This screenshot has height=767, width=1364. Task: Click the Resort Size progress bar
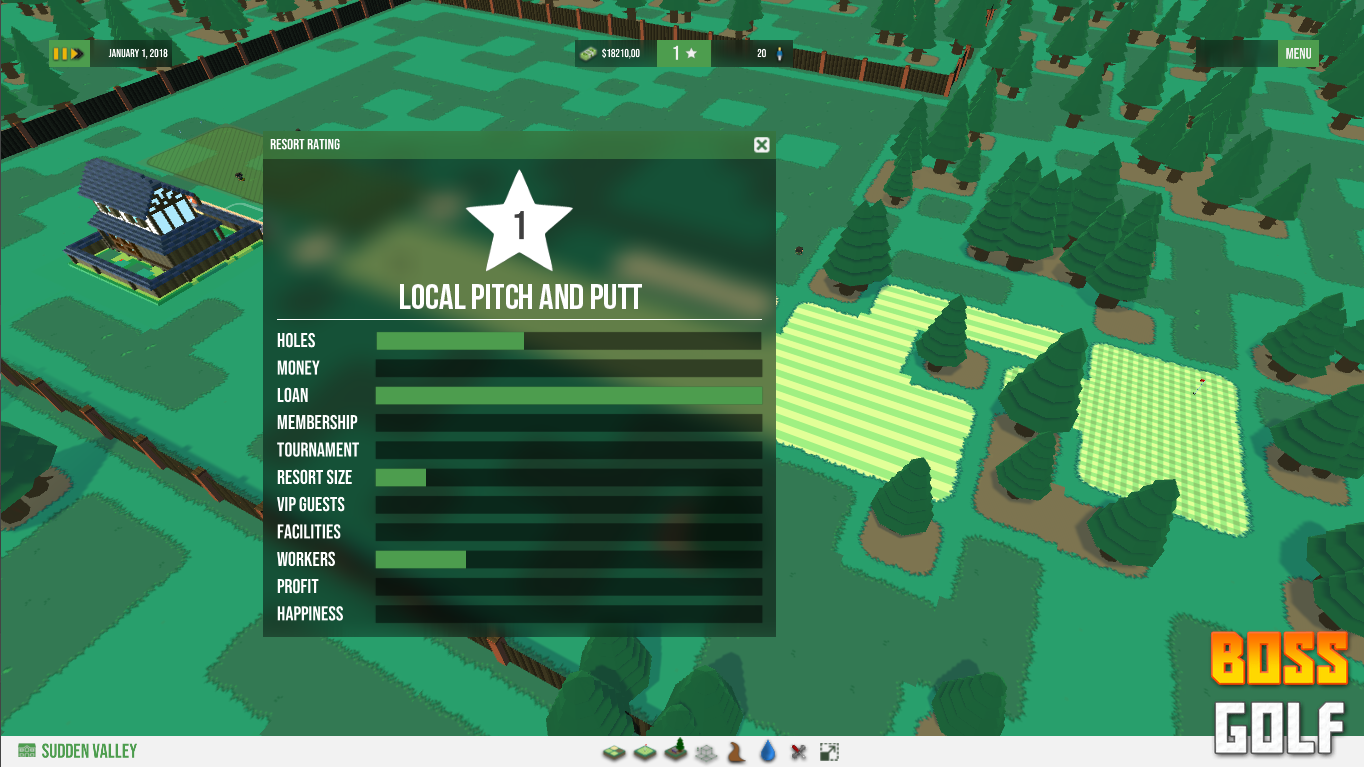(x=569, y=478)
